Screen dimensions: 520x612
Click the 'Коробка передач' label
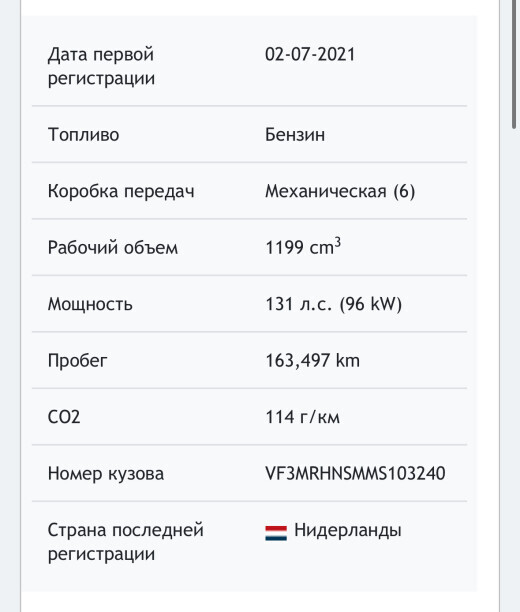click(121, 191)
